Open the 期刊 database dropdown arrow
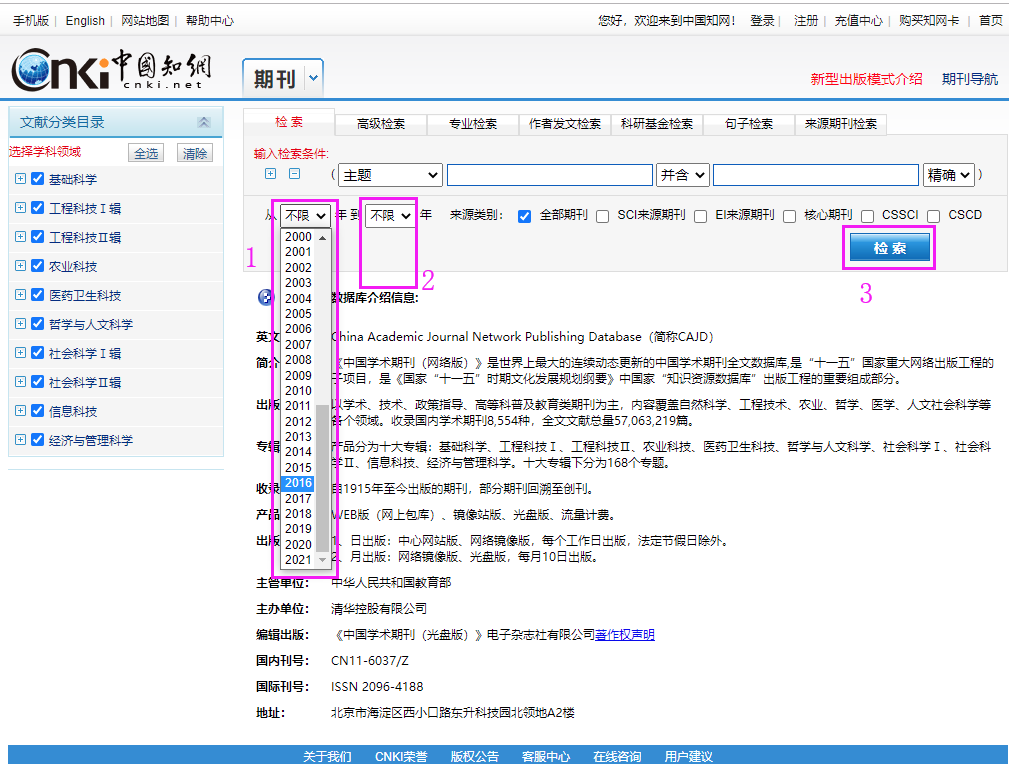The width and height of the screenshot is (1009, 764). point(313,78)
